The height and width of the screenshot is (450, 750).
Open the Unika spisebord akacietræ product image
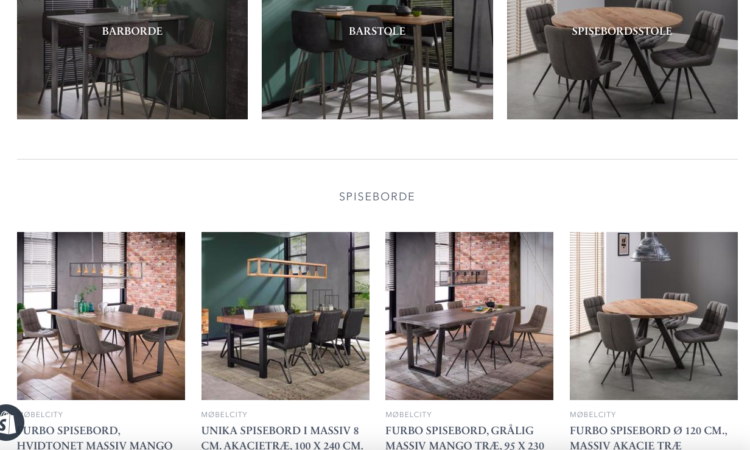point(285,316)
